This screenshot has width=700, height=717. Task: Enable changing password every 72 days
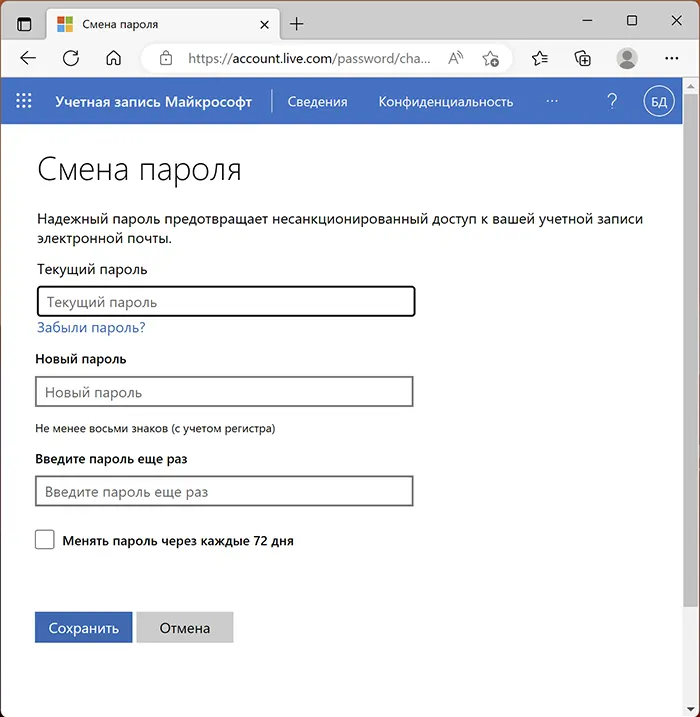(x=45, y=540)
